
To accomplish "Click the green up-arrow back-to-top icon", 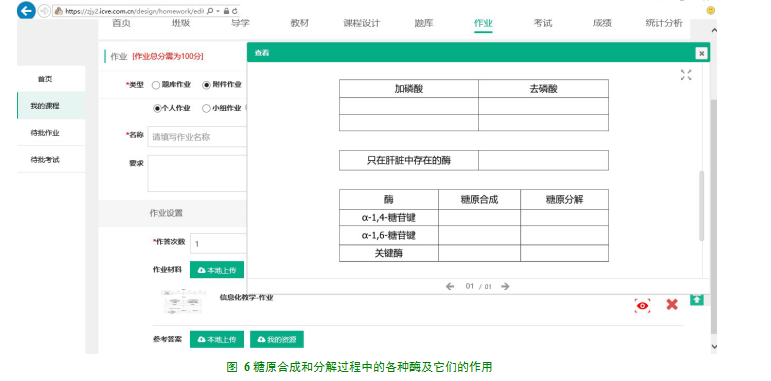I will pyautogui.click(x=697, y=299).
